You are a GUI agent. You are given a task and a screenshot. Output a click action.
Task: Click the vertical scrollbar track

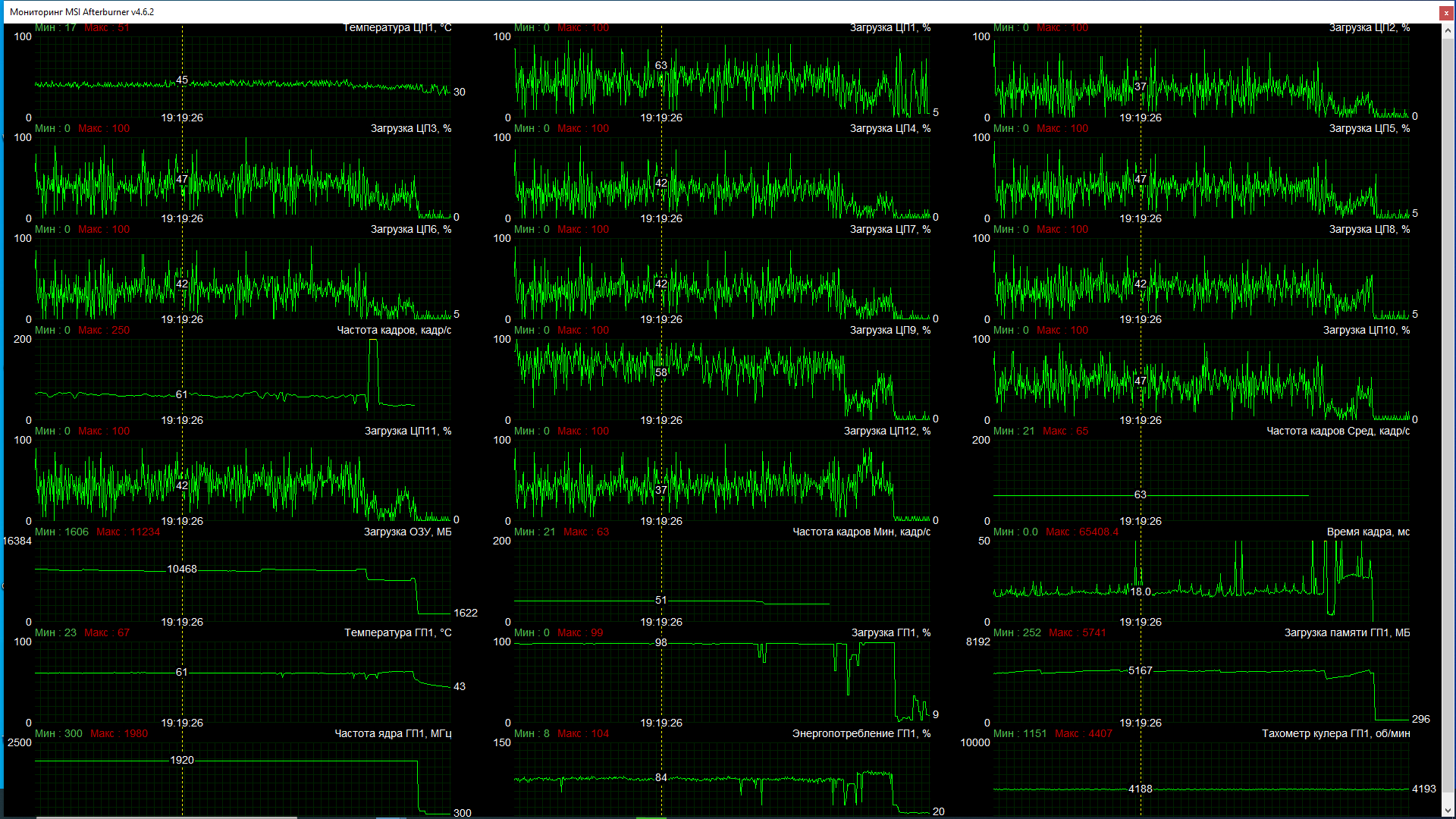tap(1448, 417)
